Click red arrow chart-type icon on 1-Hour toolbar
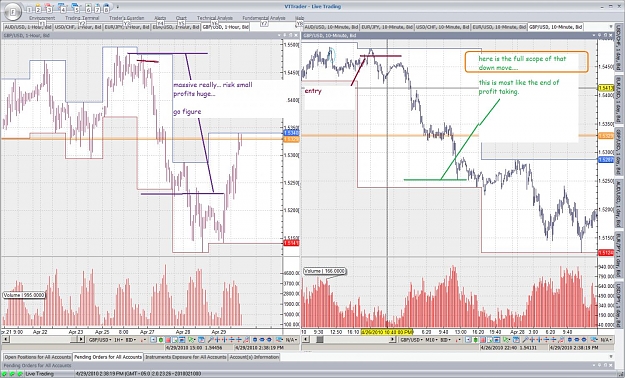This screenshot has height=378, width=625. [144, 340]
